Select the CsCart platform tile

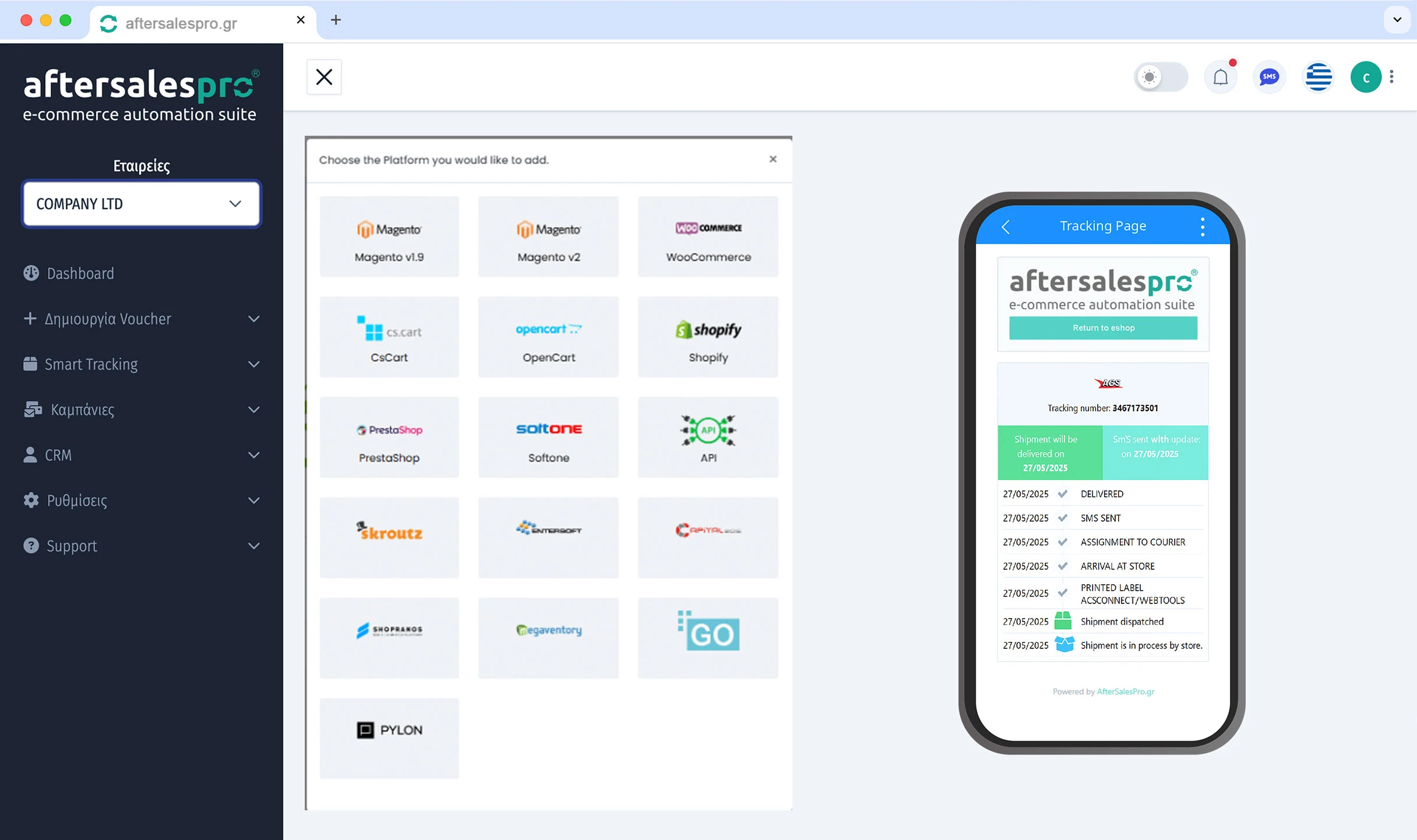[x=389, y=337]
